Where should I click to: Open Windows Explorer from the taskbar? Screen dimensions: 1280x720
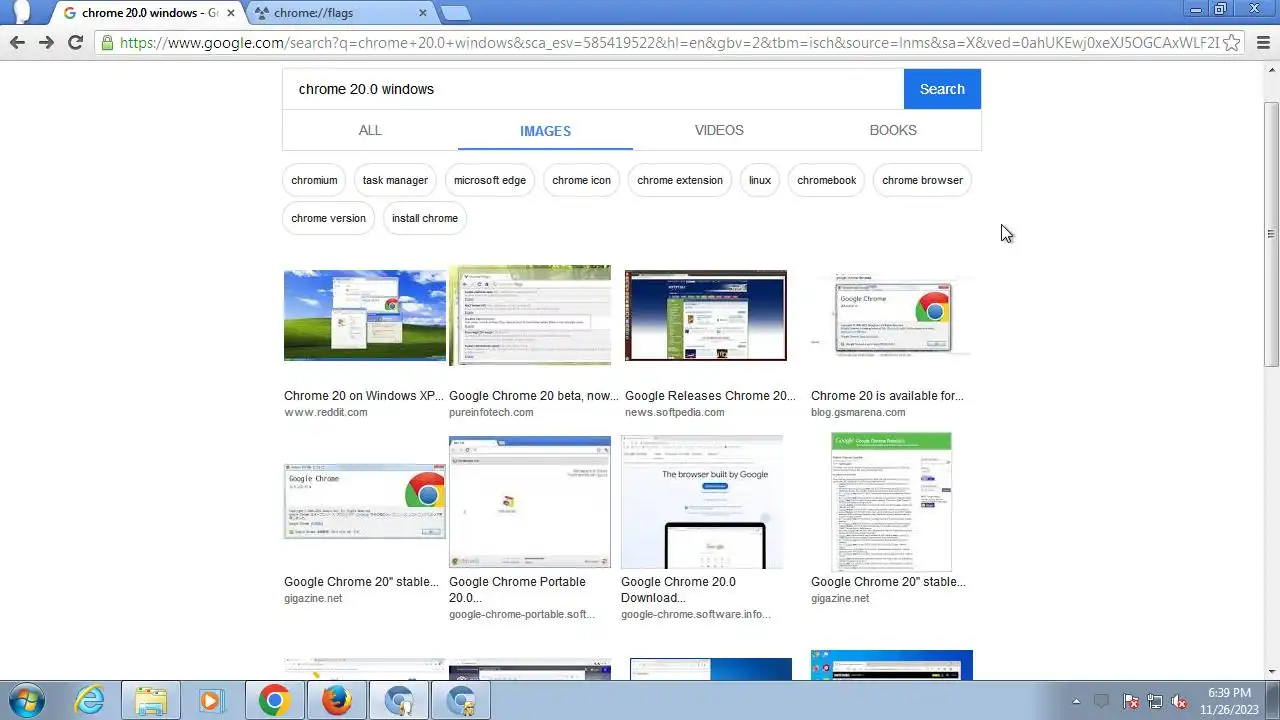(x=151, y=701)
